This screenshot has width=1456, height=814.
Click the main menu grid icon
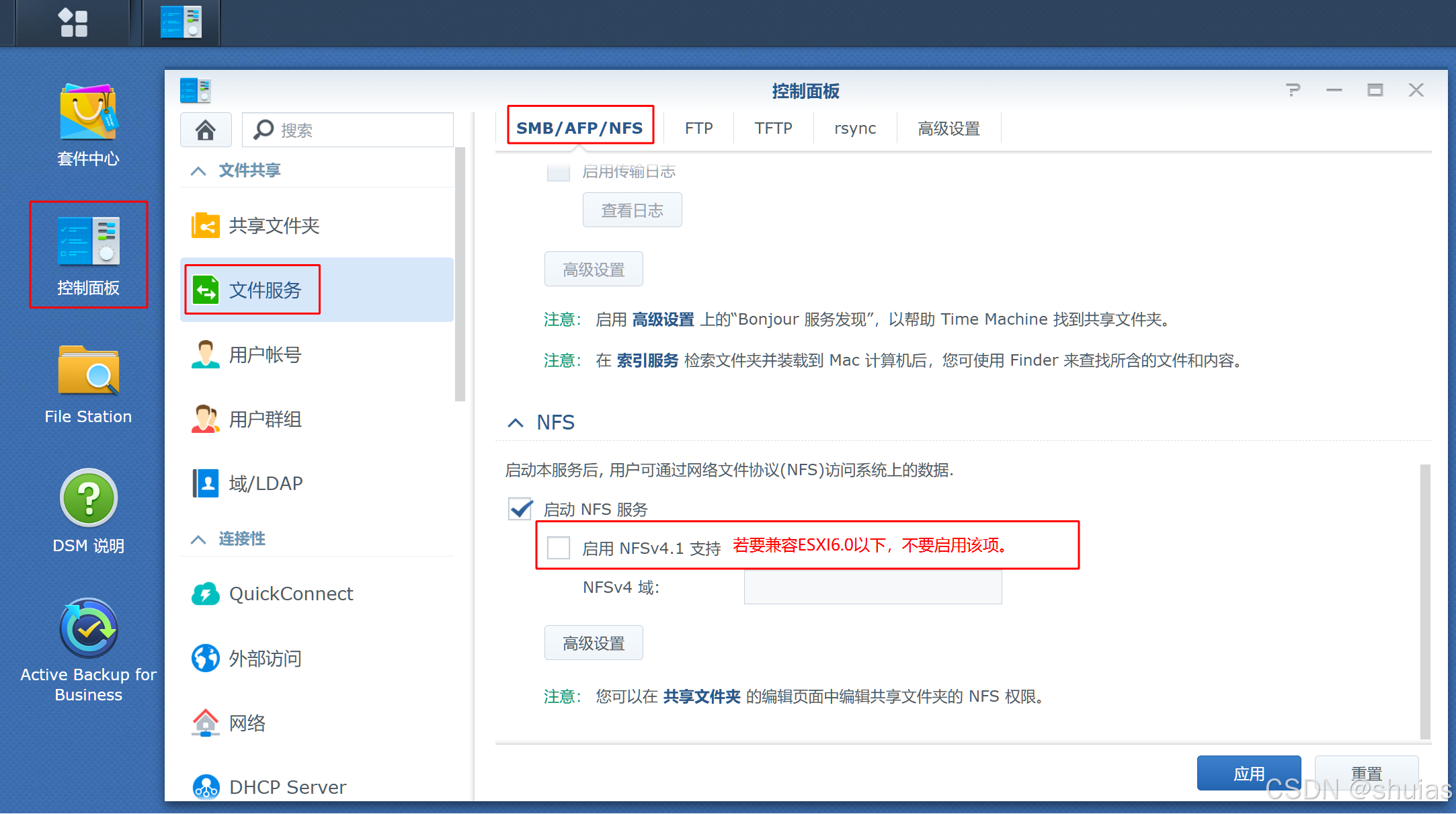(x=73, y=23)
